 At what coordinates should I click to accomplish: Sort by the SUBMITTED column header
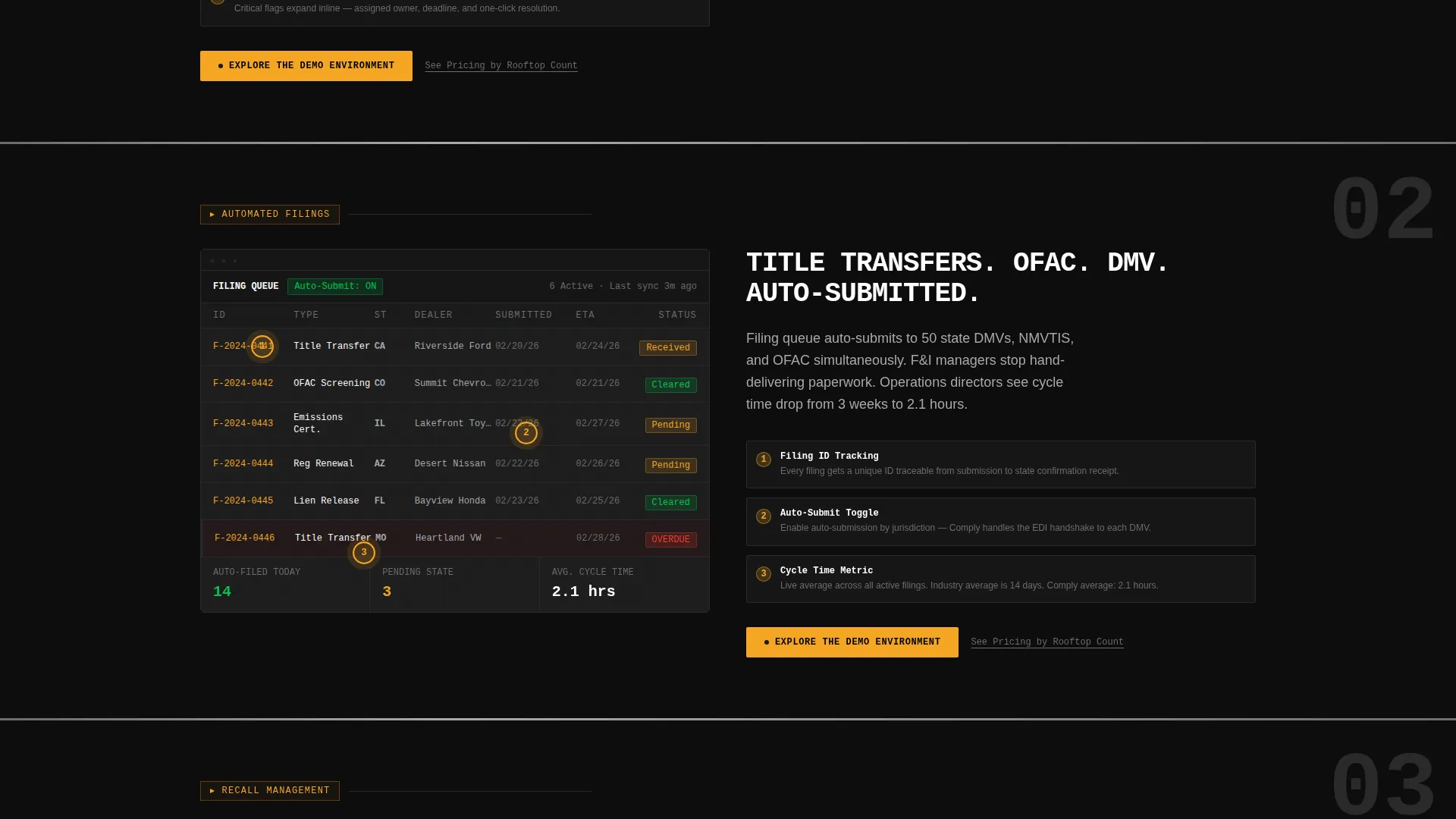point(524,315)
